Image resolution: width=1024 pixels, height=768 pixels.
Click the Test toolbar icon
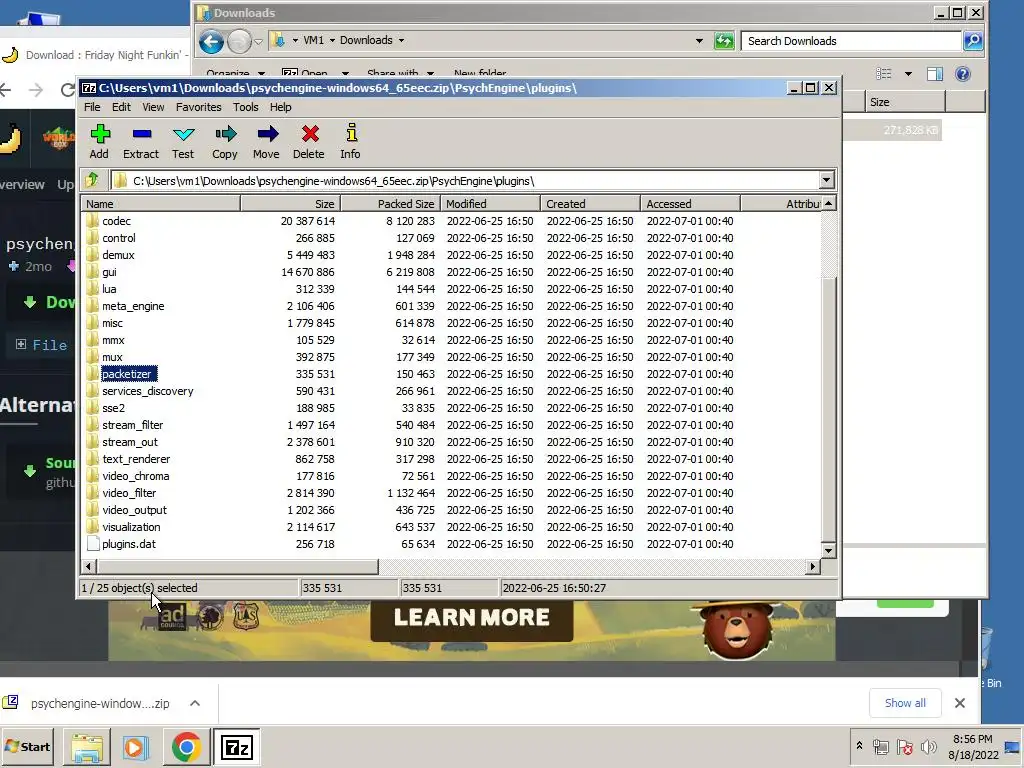pyautogui.click(x=183, y=141)
